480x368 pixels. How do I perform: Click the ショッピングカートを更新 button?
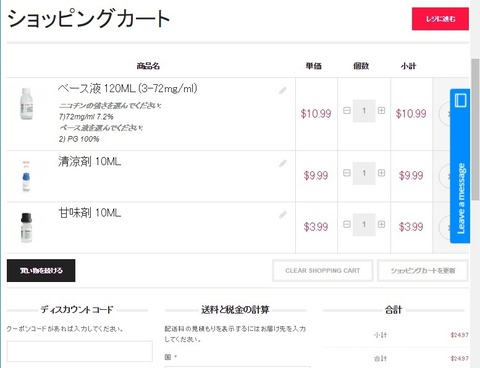pyautogui.click(x=423, y=271)
